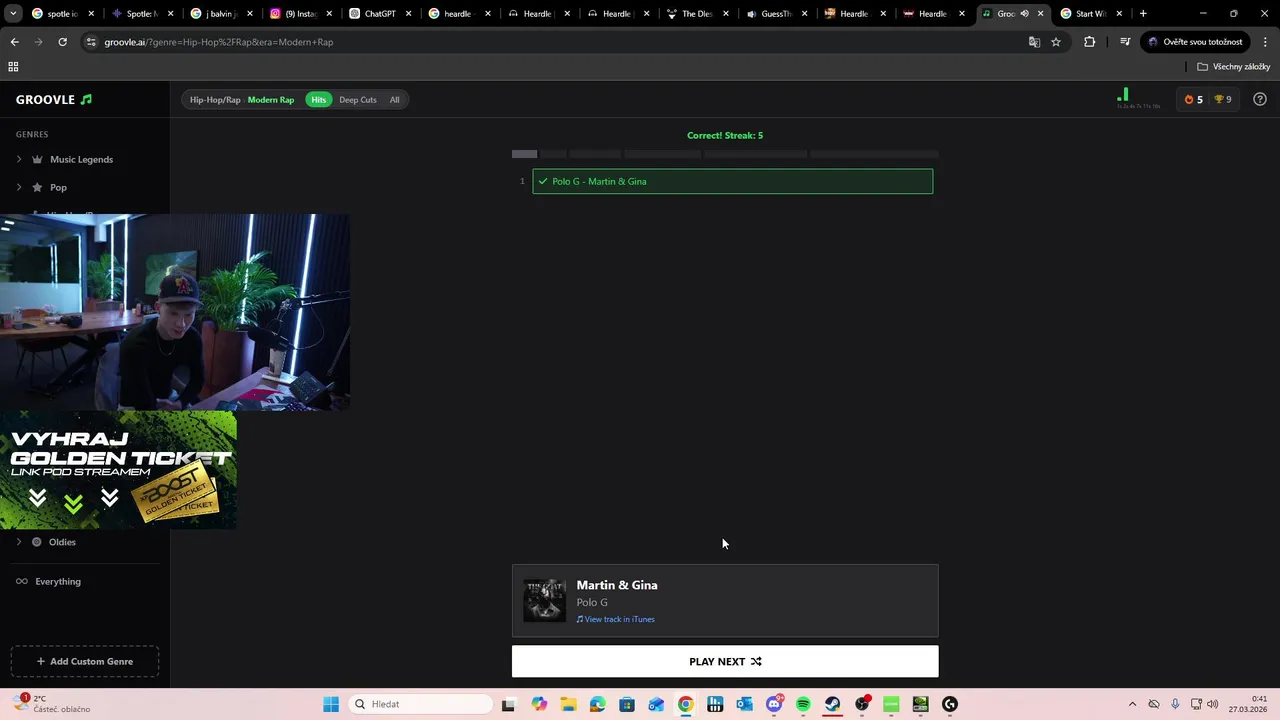Click PLAY NEXT button
This screenshot has width=1280, height=720.
click(x=725, y=661)
